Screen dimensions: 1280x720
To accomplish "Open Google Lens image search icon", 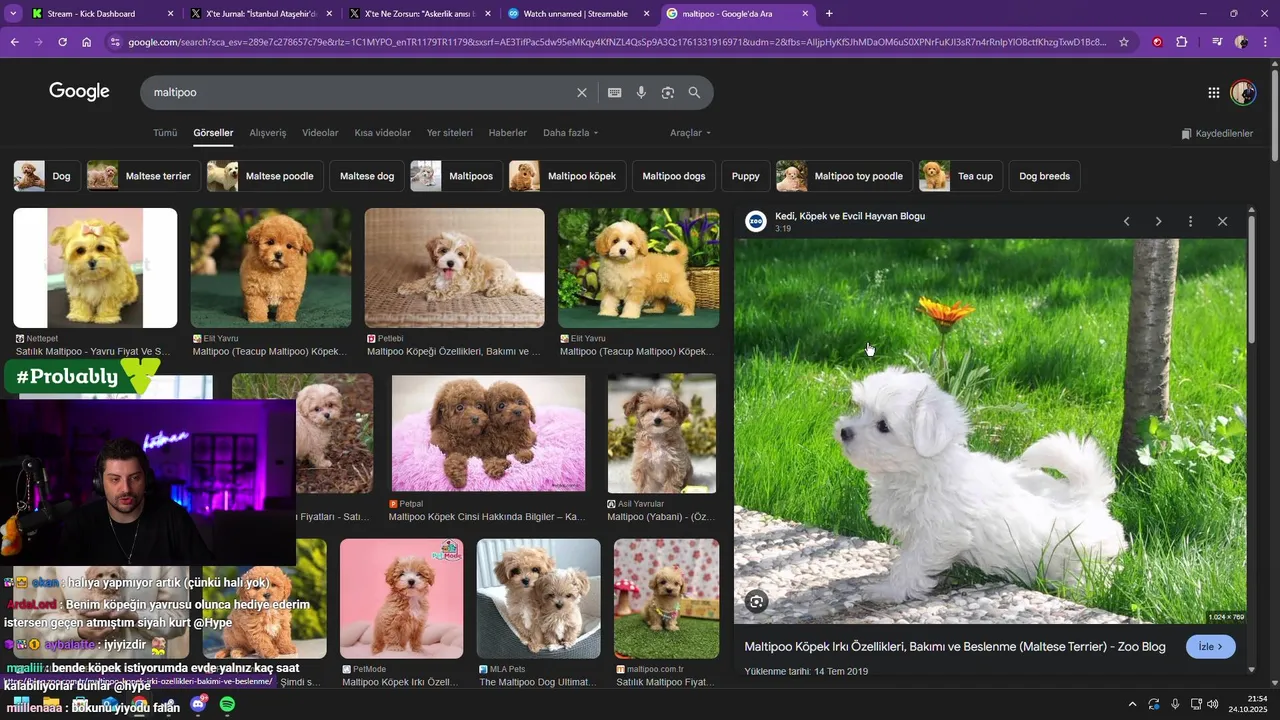I will click(x=668, y=92).
